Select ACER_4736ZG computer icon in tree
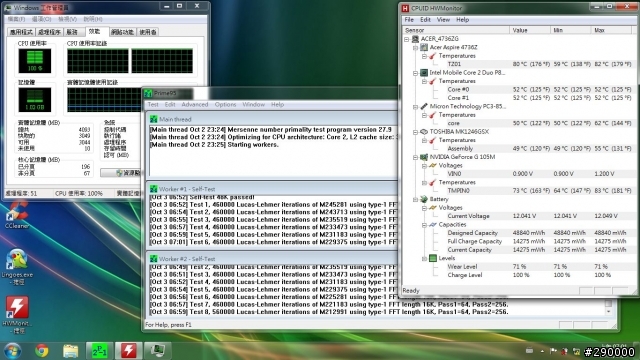Viewport: 640px width, 360px height. [x=415, y=39]
